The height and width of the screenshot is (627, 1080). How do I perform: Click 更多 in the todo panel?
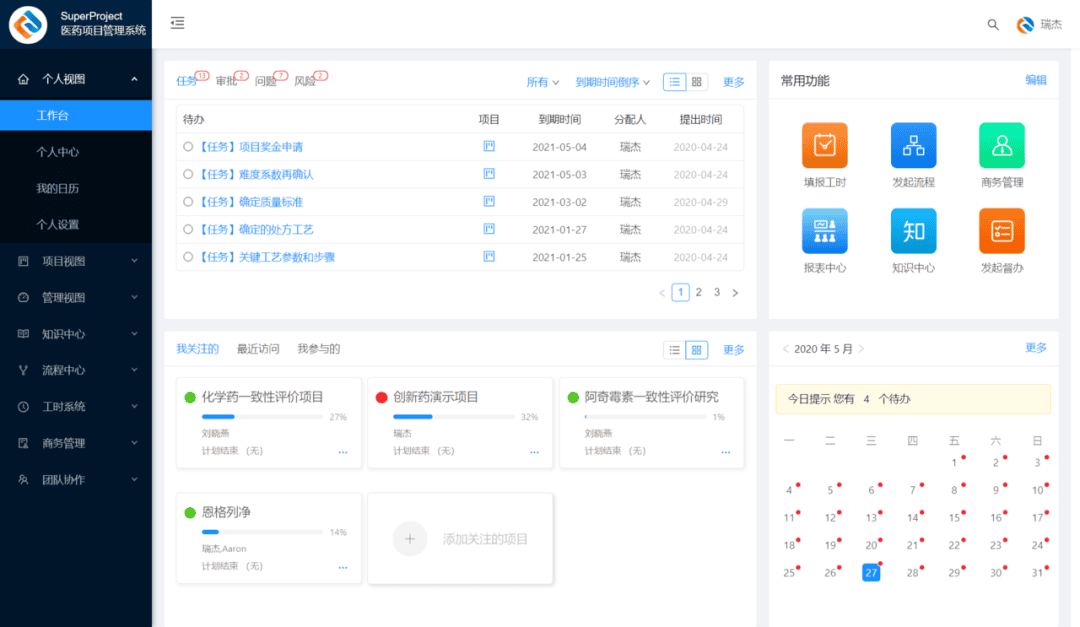tap(734, 82)
